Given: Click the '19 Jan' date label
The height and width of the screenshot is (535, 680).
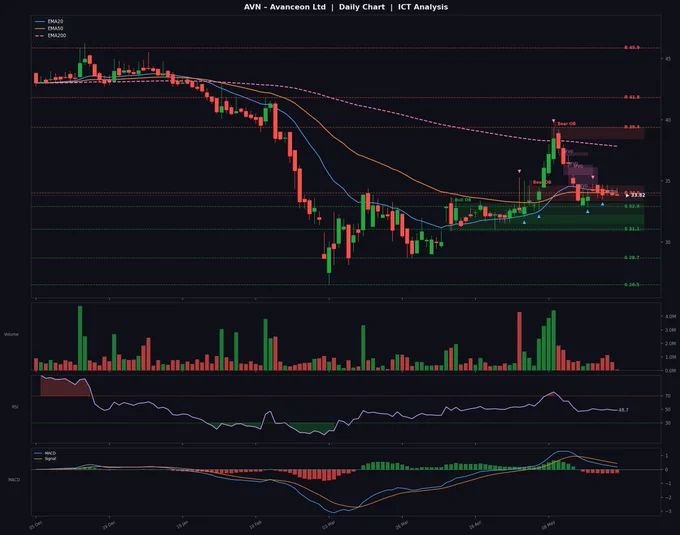Looking at the screenshot, I should 182,525.
